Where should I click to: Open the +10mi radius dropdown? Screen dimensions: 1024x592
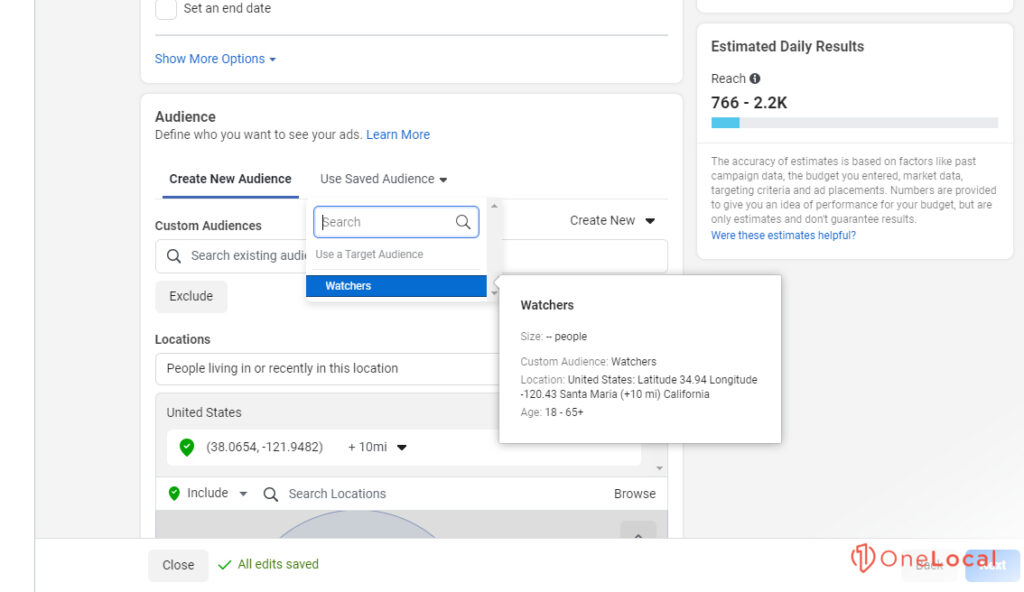click(377, 447)
